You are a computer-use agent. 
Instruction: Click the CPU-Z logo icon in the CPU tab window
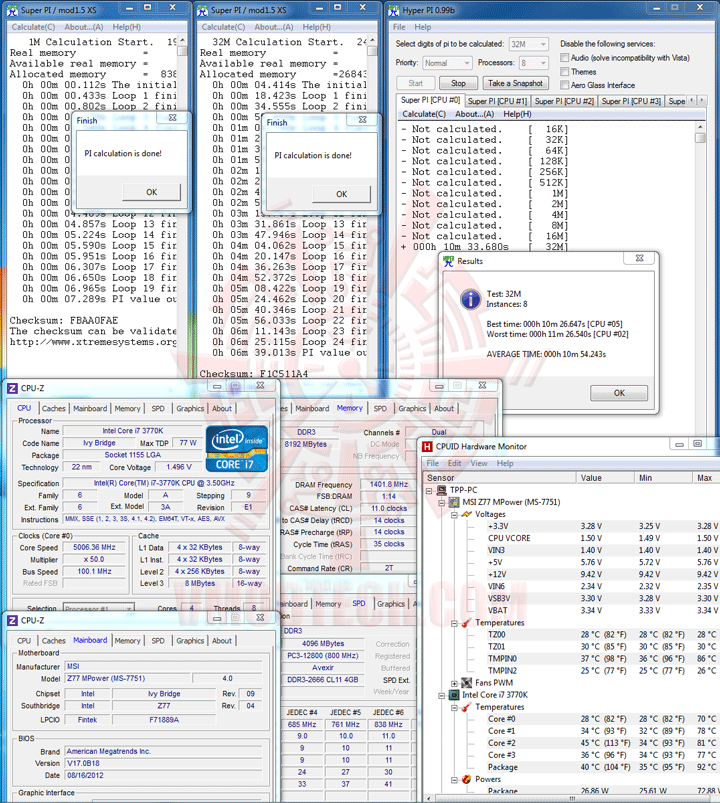pyautogui.click(x=12, y=388)
